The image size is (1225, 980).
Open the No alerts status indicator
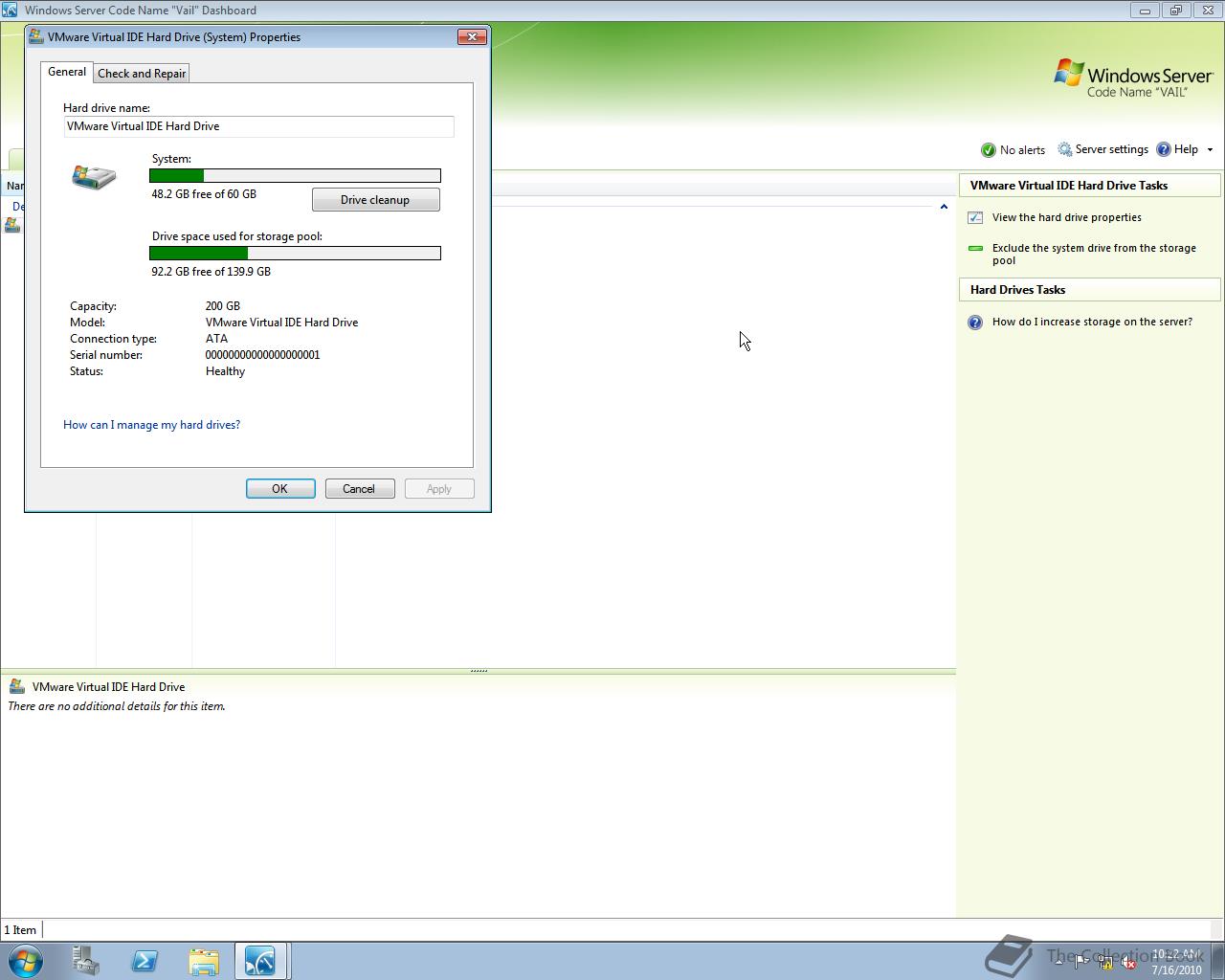(1013, 150)
